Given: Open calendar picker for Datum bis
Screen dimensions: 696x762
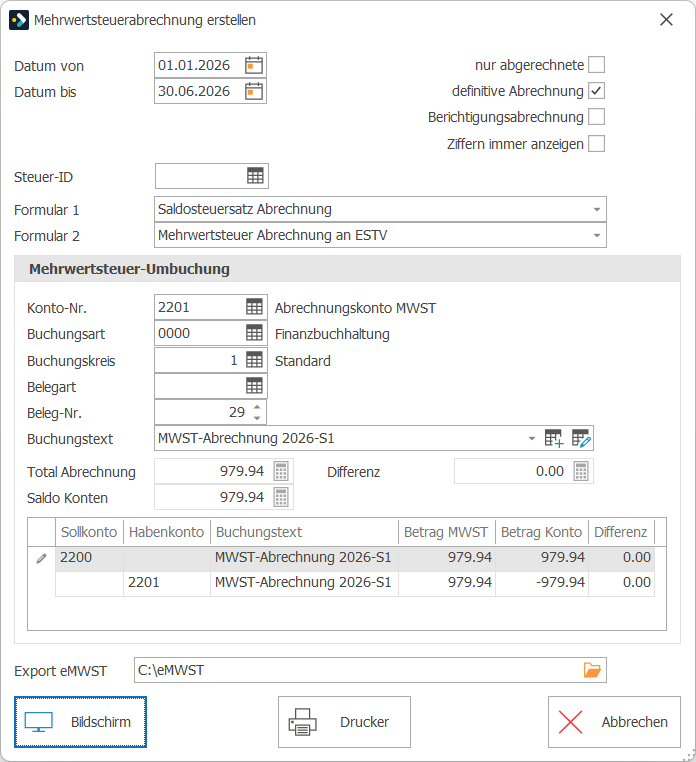Looking at the screenshot, I should point(254,91).
